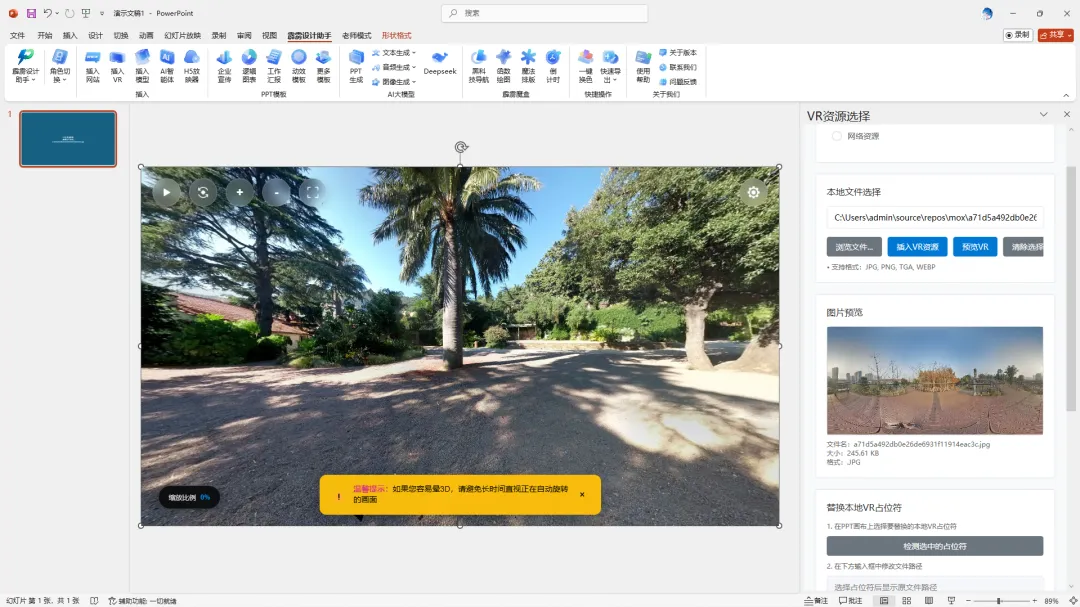Switch to Reading view in status bar
This screenshot has width=1080, height=607.
929,601
